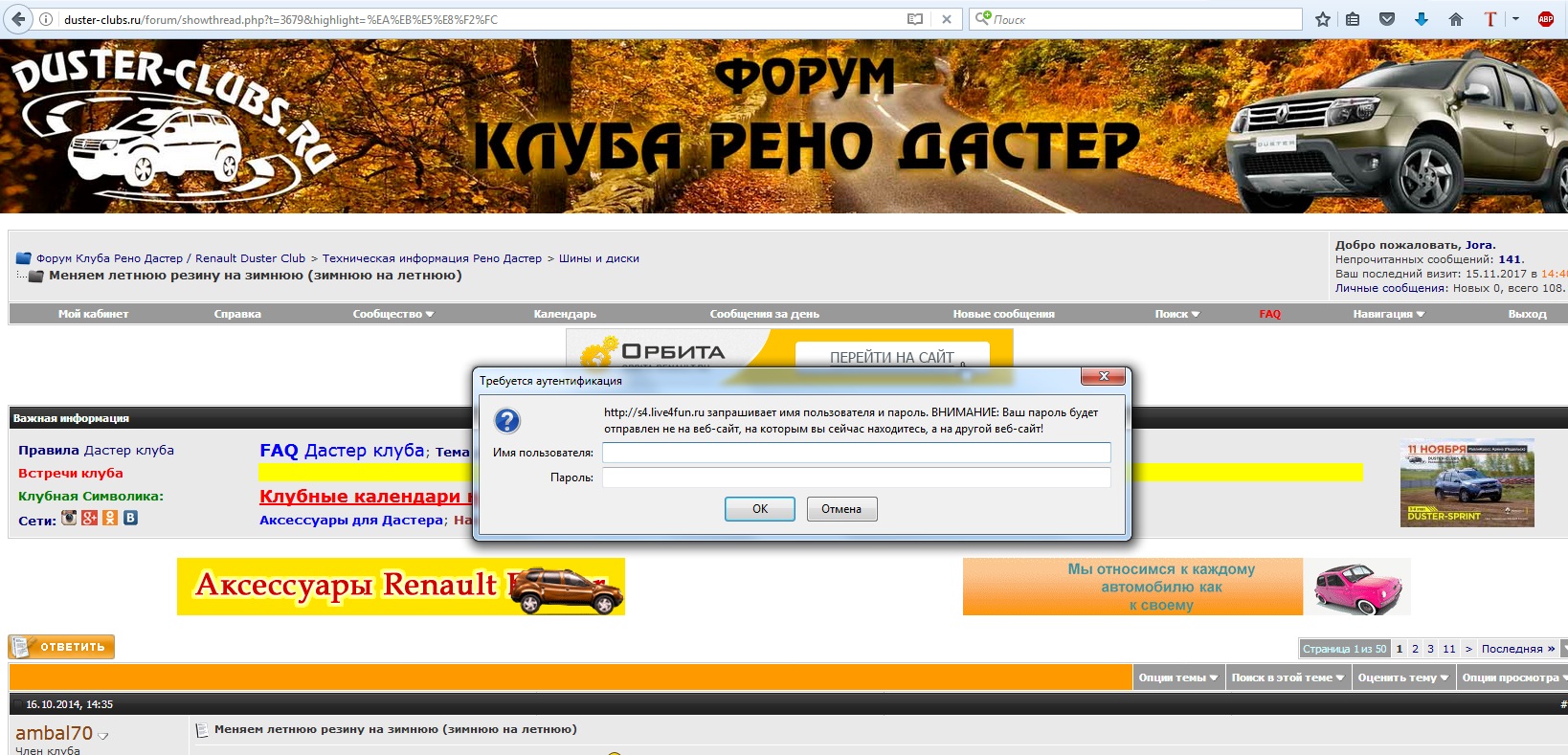
Task: Expand the Сообщество dropdown menu
Action: (x=392, y=314)
